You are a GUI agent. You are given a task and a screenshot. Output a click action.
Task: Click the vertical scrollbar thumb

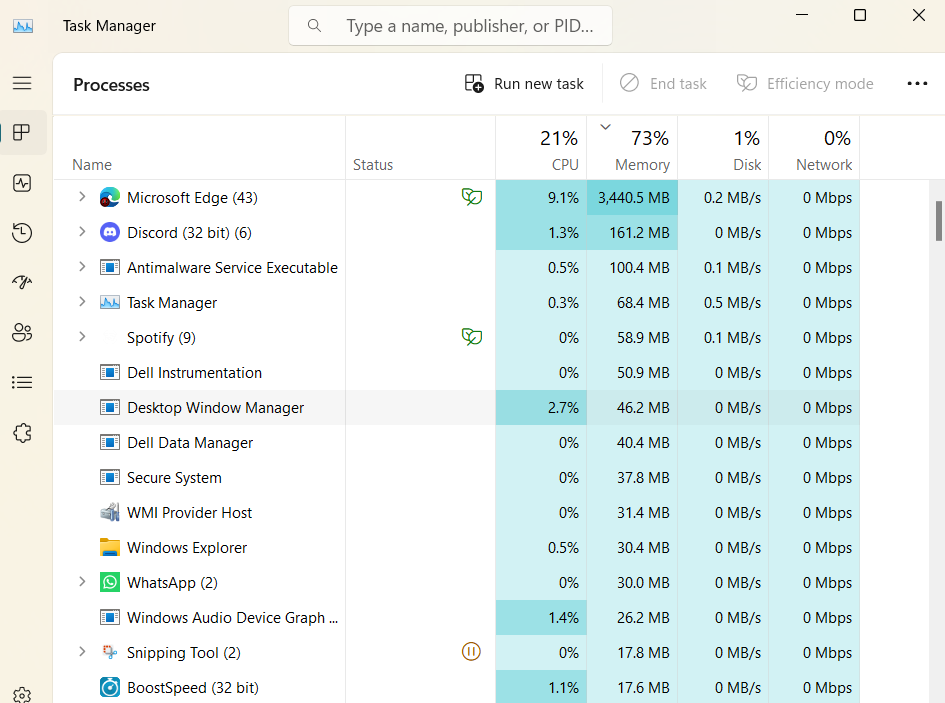coord(939,220)
